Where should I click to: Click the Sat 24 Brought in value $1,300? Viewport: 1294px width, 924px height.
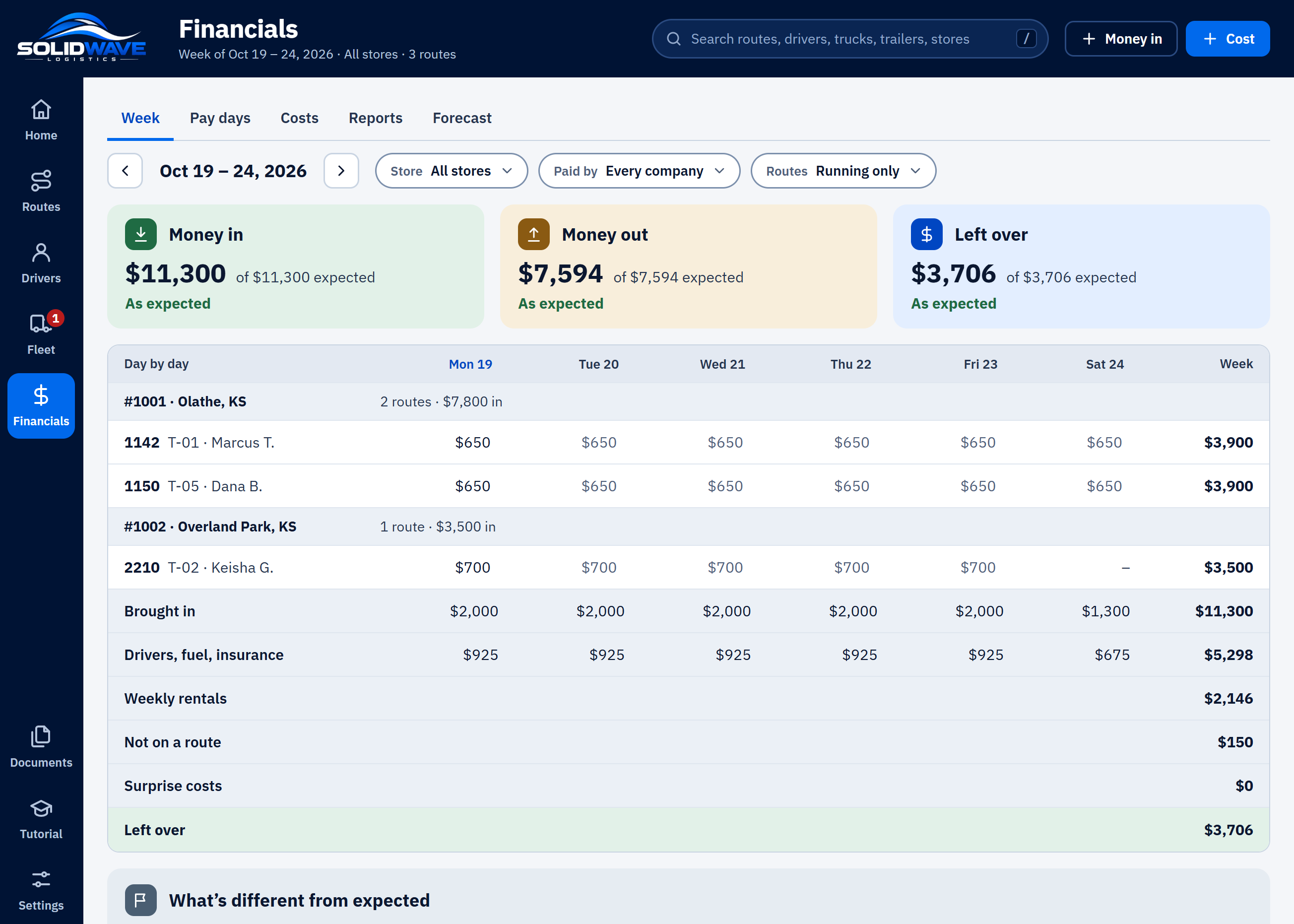pos(1106,611)
